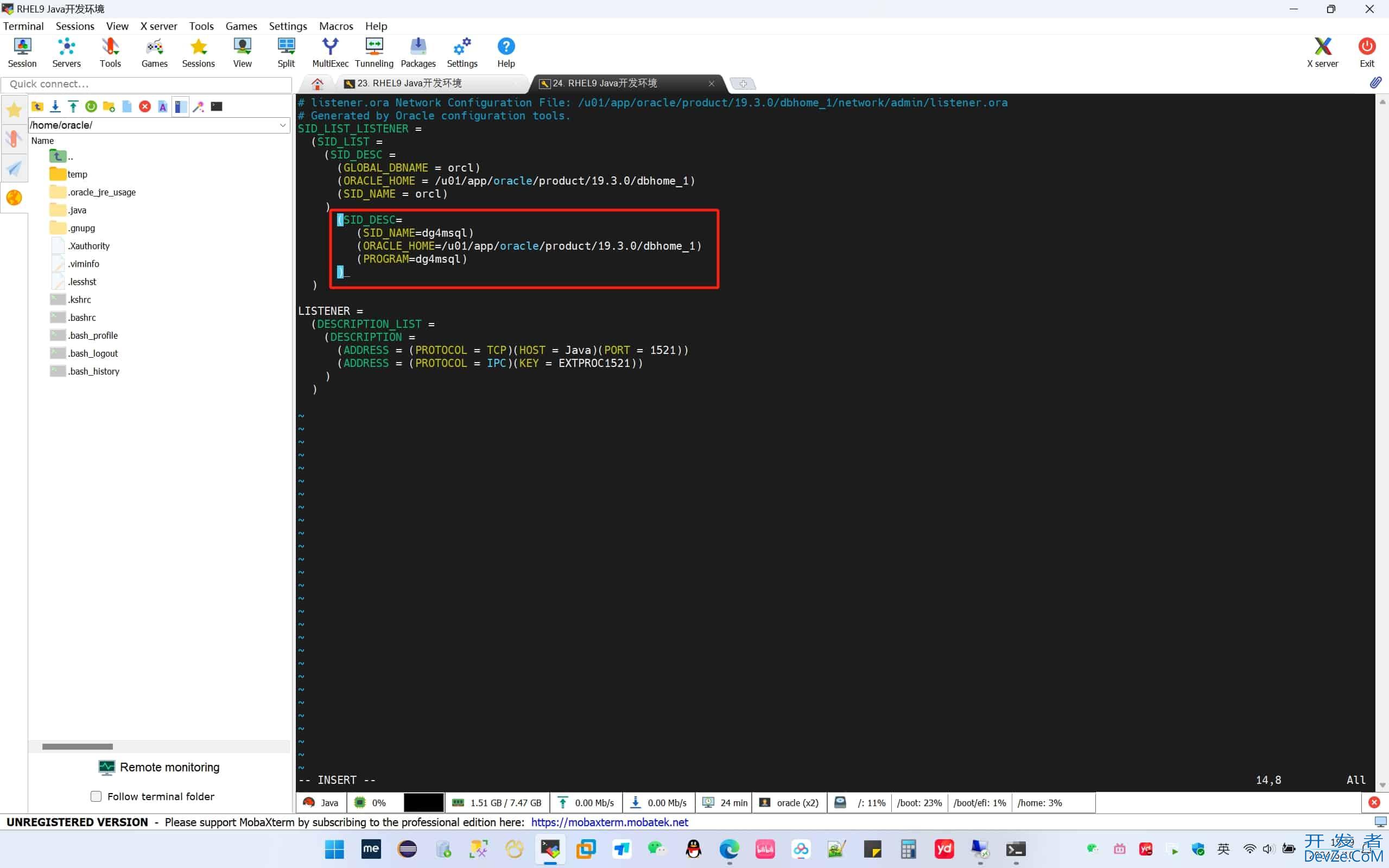Open the Tunneling toolbar icon
Screen dimensions: 1389x868
click(374, 52)
